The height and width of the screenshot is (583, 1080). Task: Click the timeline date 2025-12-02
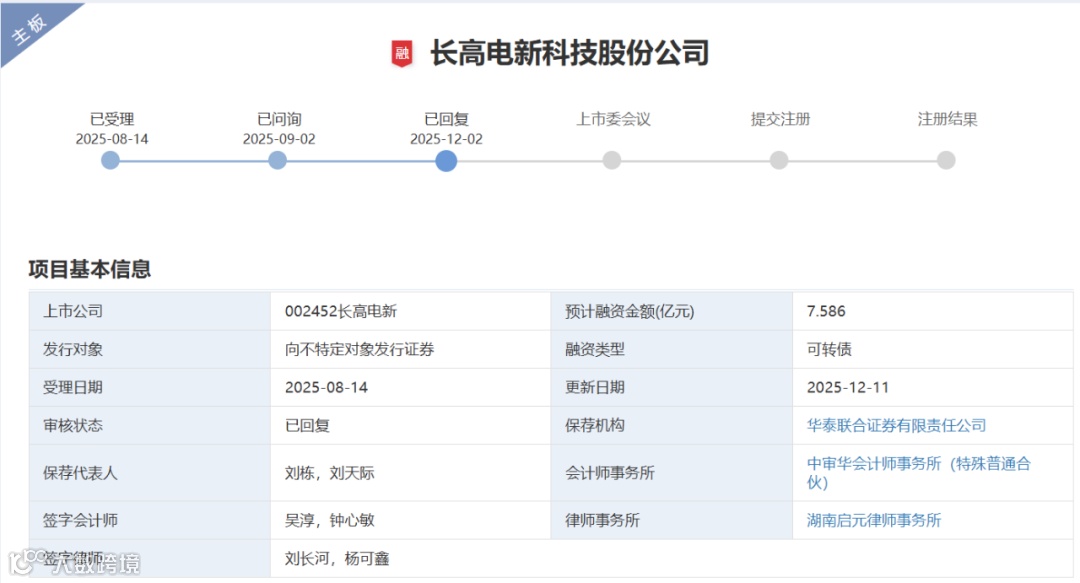446,139
